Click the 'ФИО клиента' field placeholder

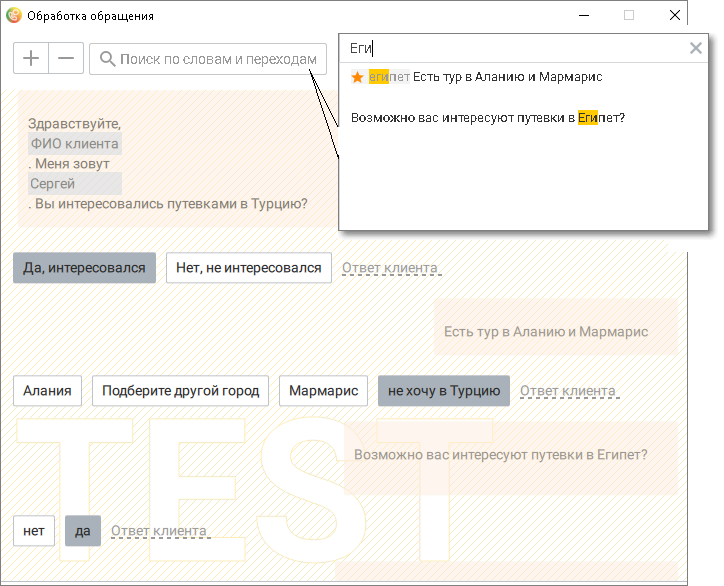75,144
